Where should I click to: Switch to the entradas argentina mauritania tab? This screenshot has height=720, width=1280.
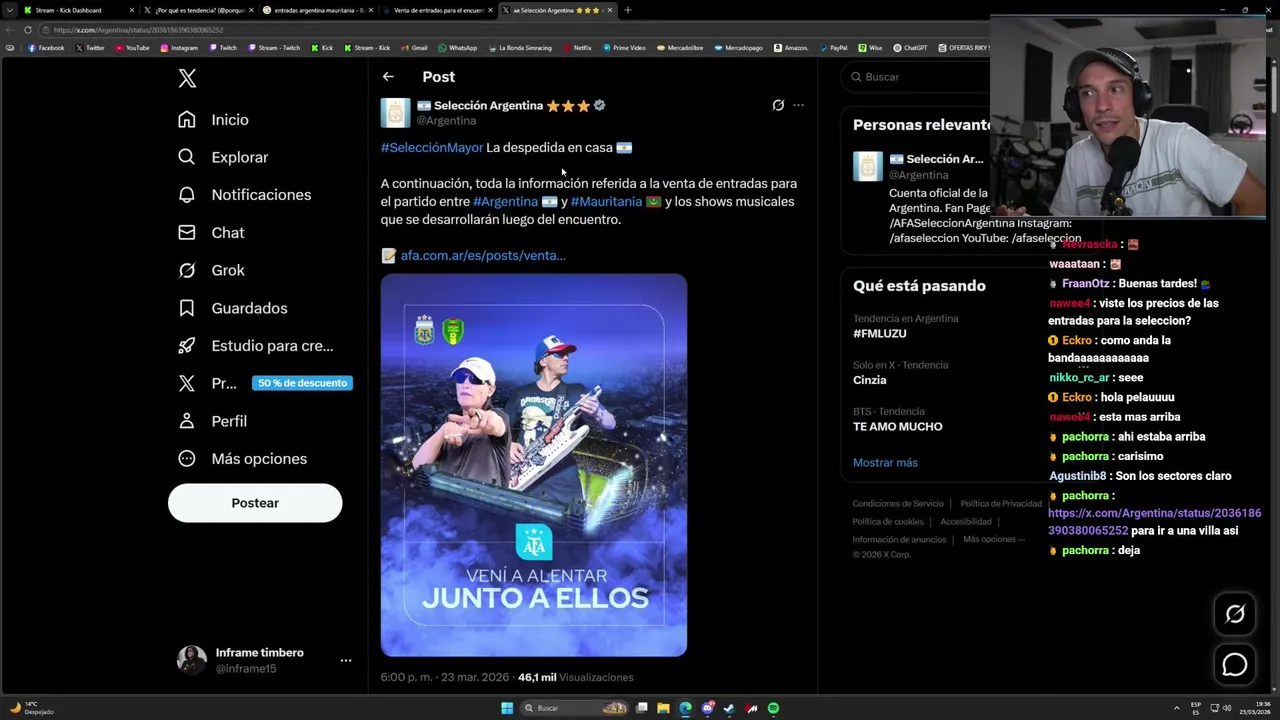[x=317, y=10]
